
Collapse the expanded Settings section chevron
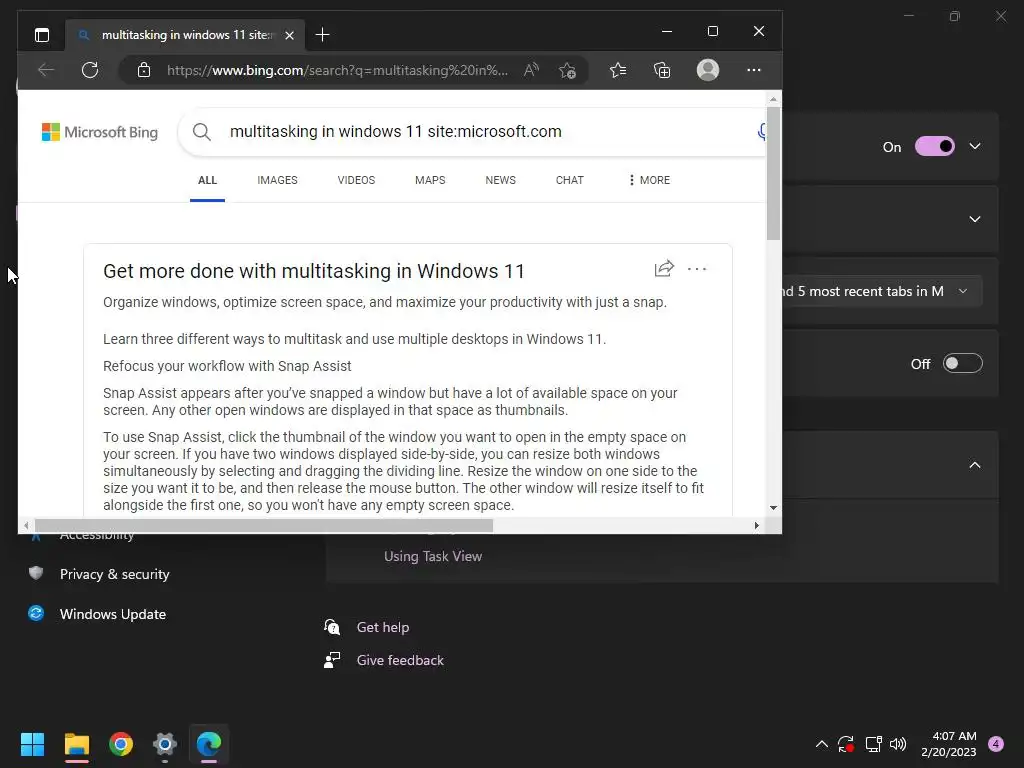975,465
